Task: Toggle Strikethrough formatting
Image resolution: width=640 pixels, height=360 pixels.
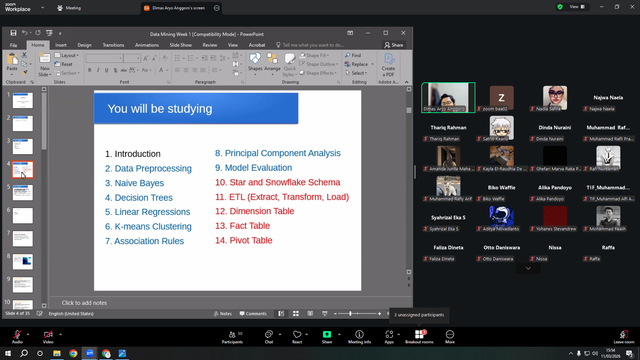Action: (124, 70)
